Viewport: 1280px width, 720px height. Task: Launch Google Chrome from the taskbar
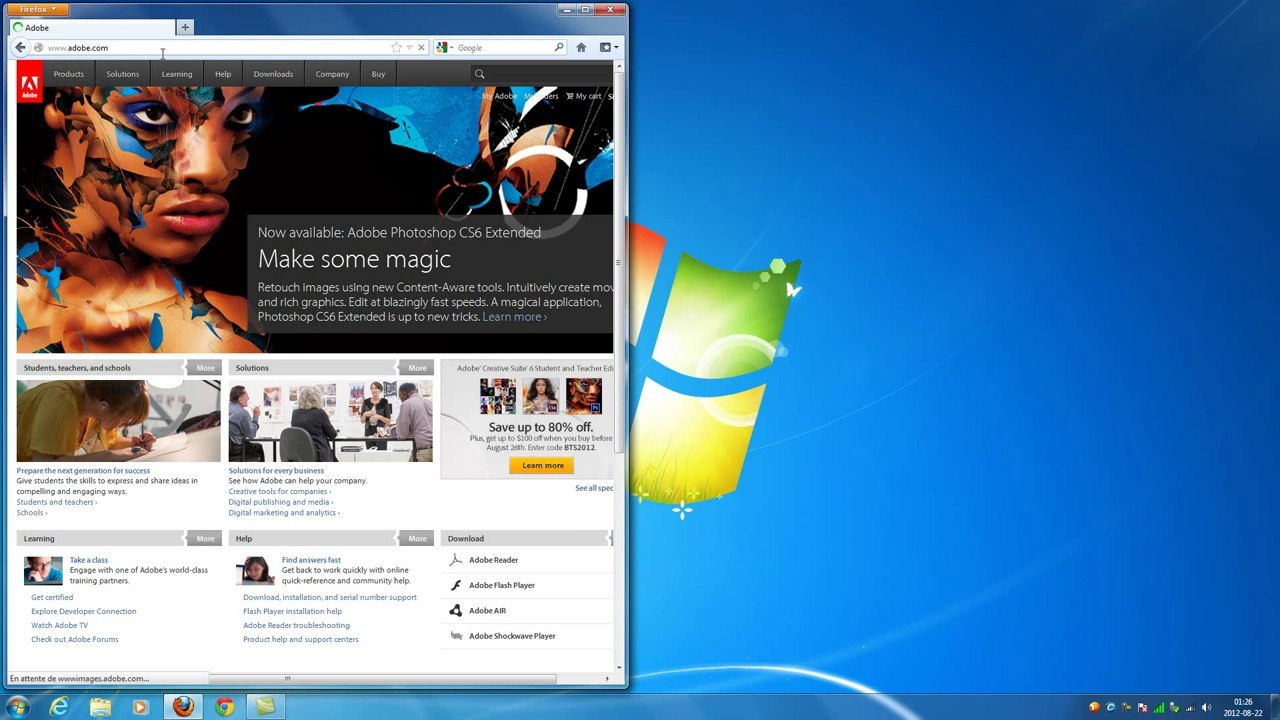pos(225,706)
